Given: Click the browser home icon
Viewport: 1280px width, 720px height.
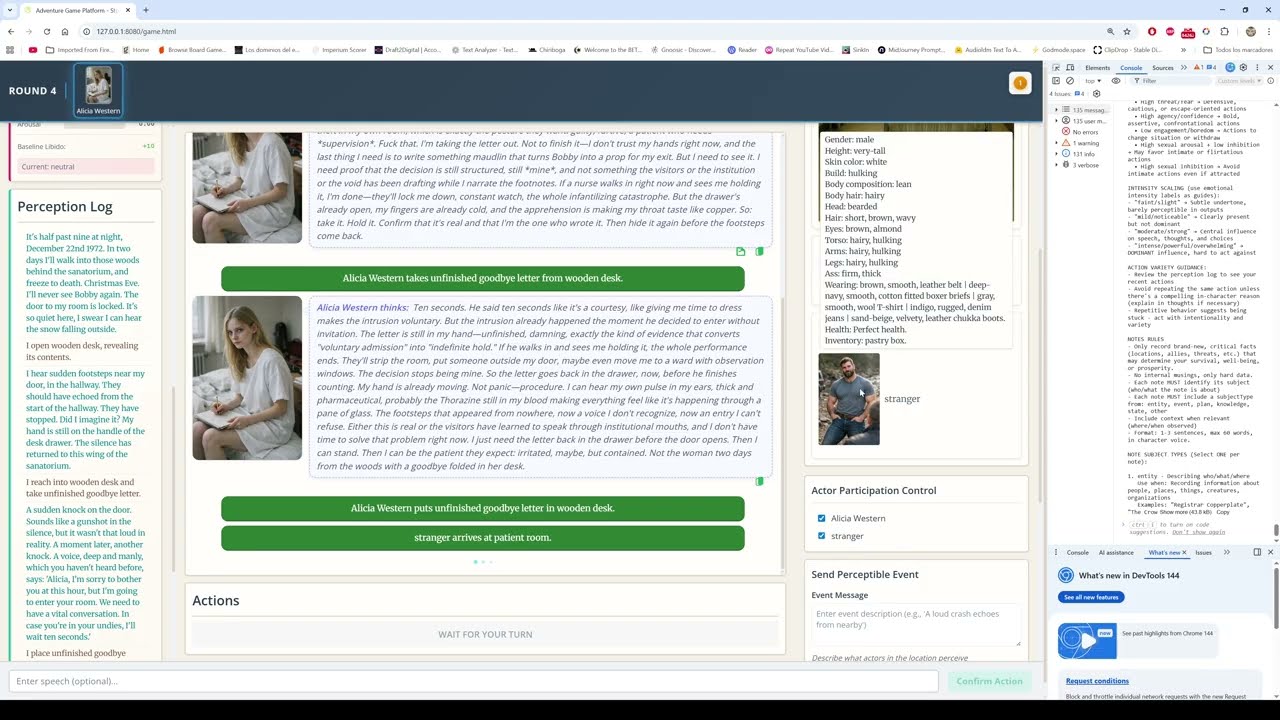Looking at the screenshot, I should click(x=65, y=31).
